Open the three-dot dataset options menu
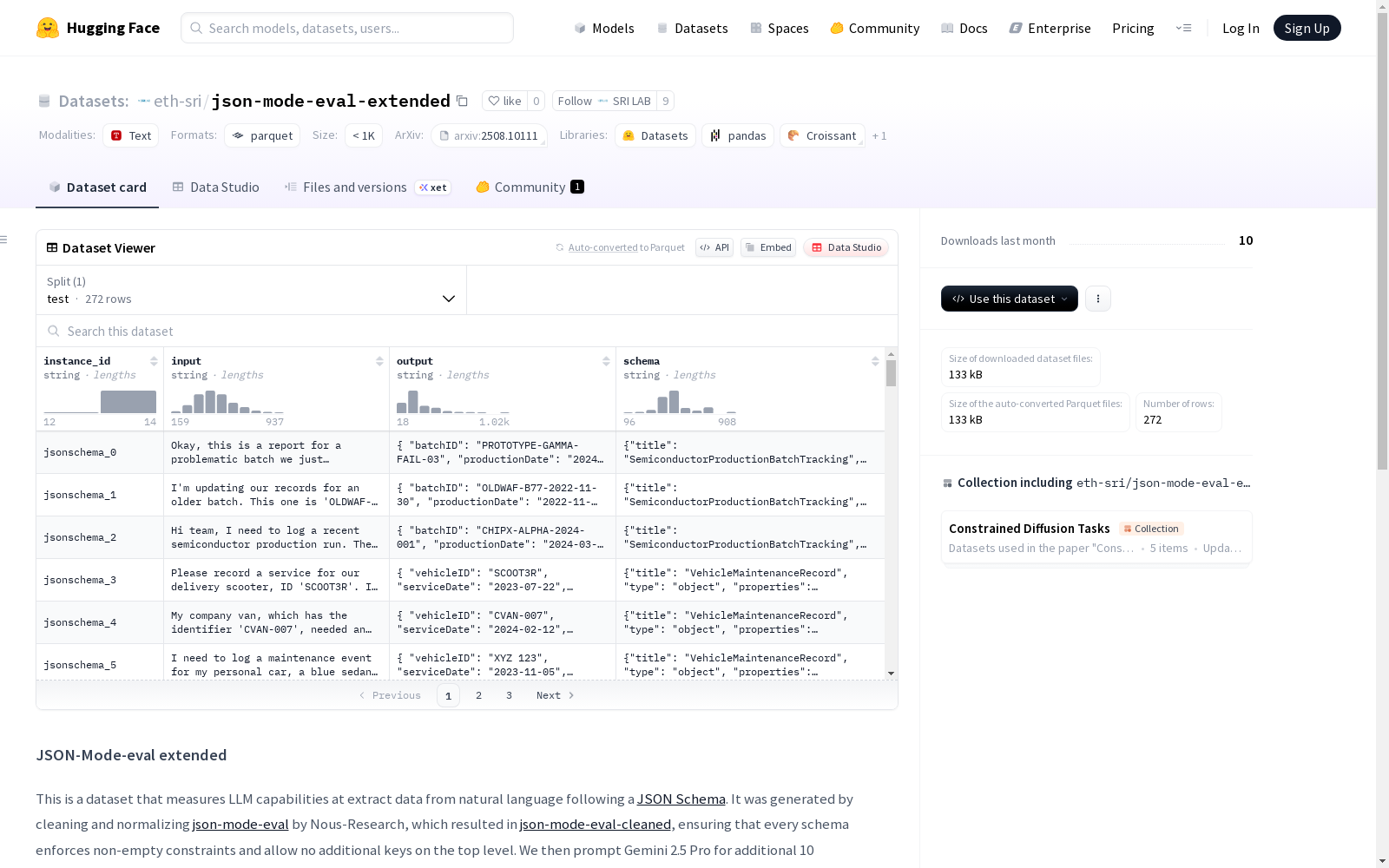This screenshot has width=1389, height=868. pos(1098,299)
